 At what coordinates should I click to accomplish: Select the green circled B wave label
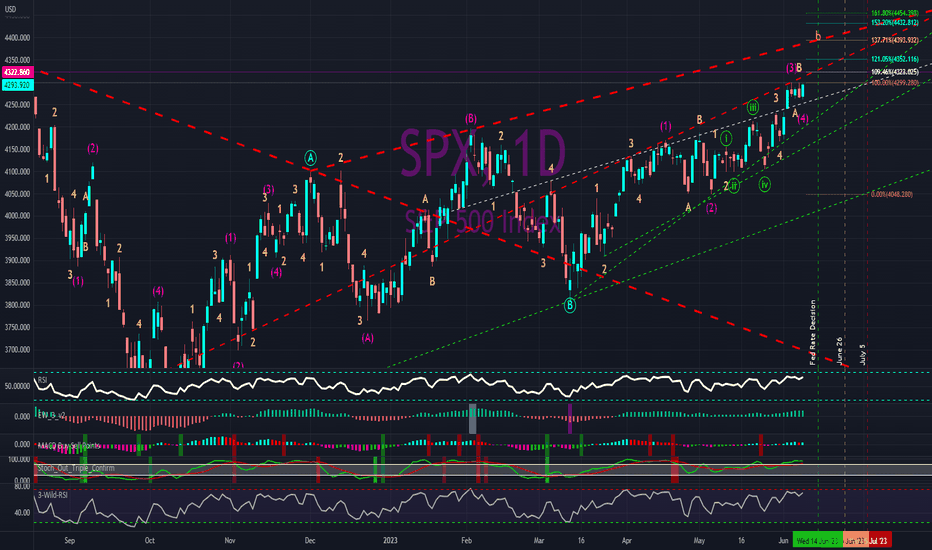(x=570, y=306)
